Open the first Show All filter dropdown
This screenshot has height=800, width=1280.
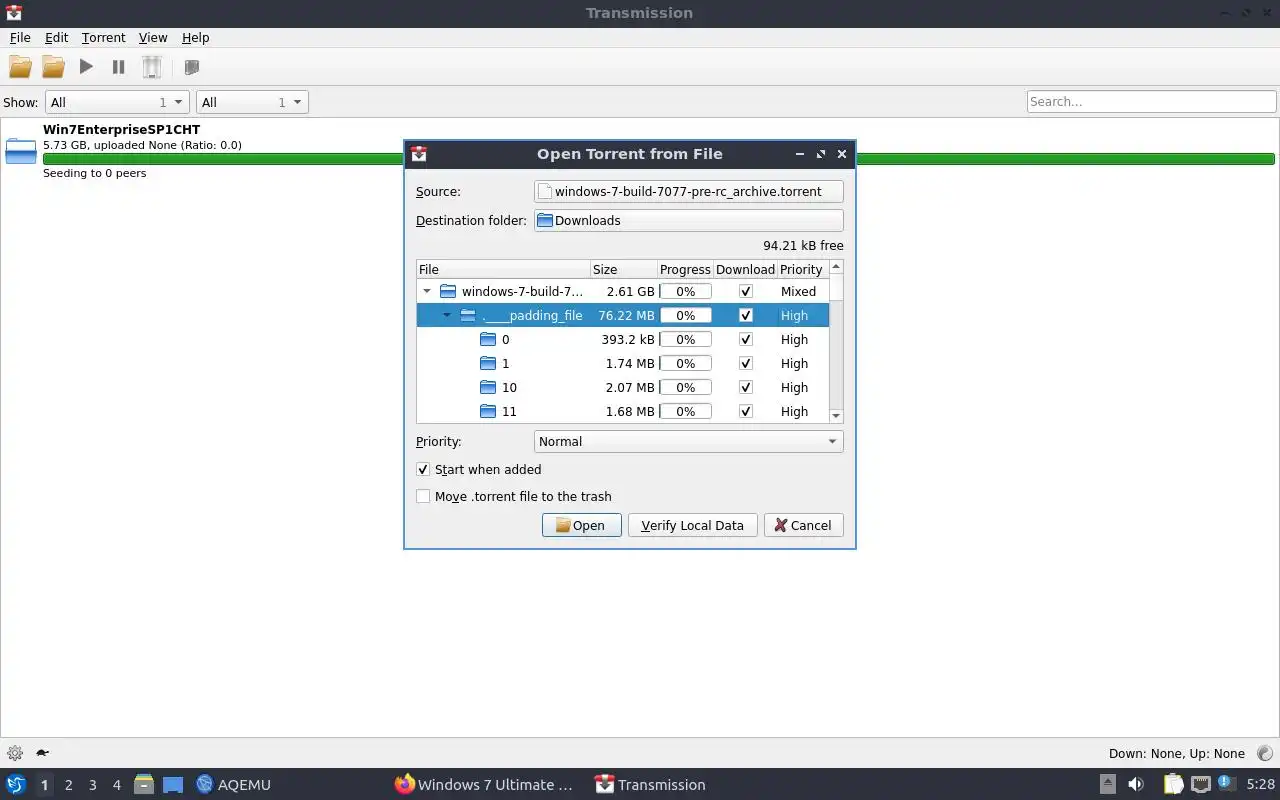(x=117, y=102)
